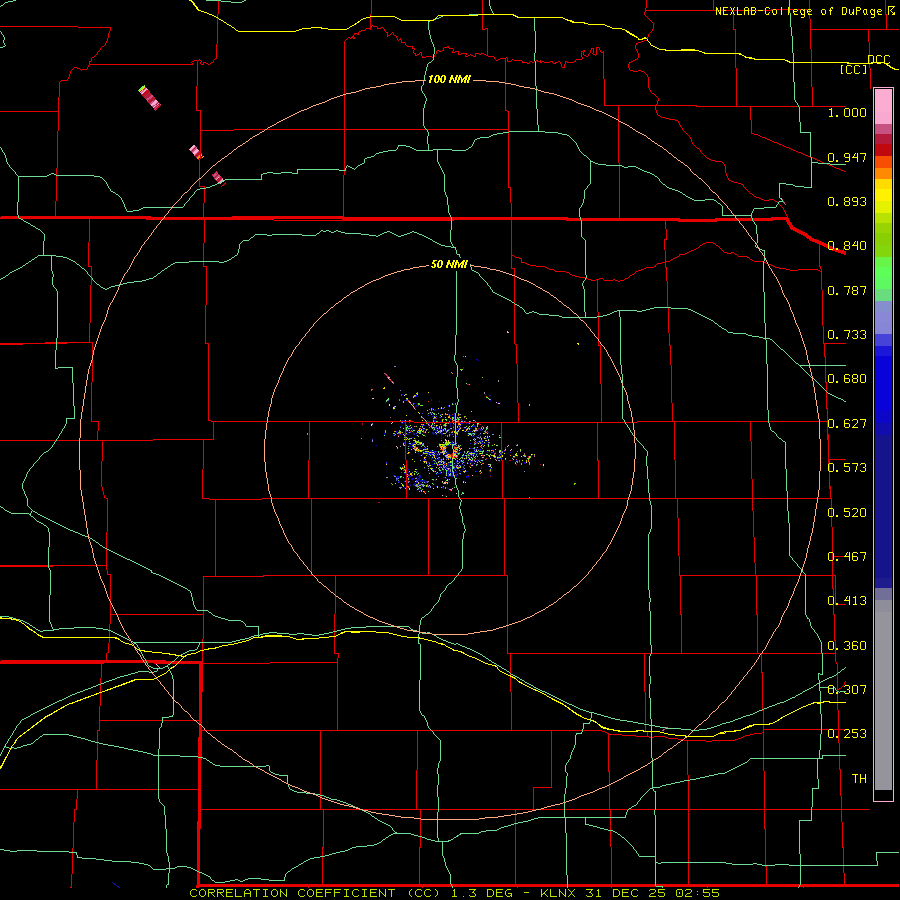Click the 0.733 scale value
The height and width of the screenshot is (900, 900).
[847, 335]
